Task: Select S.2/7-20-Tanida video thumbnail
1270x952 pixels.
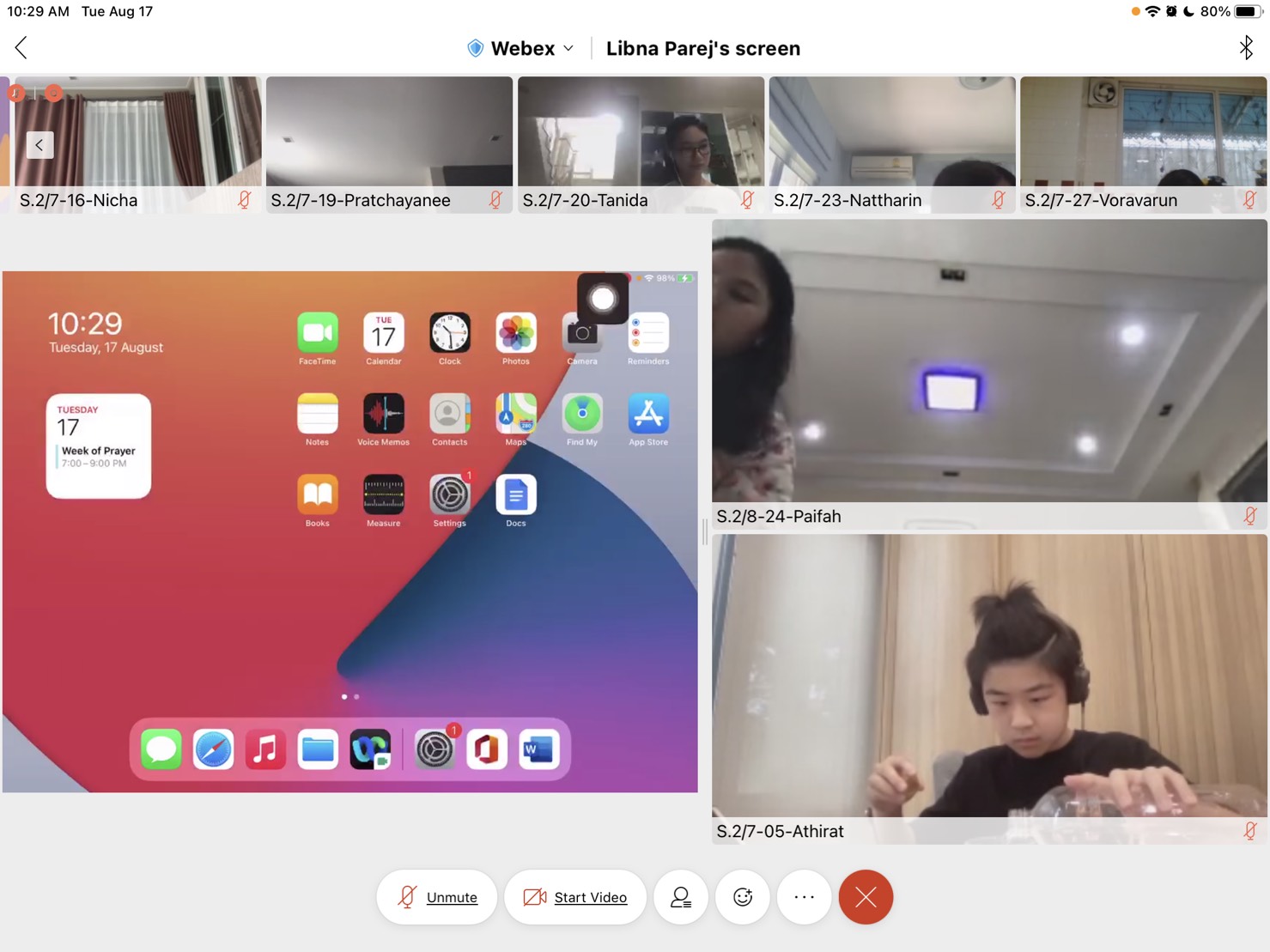Action: coord(641,144)
